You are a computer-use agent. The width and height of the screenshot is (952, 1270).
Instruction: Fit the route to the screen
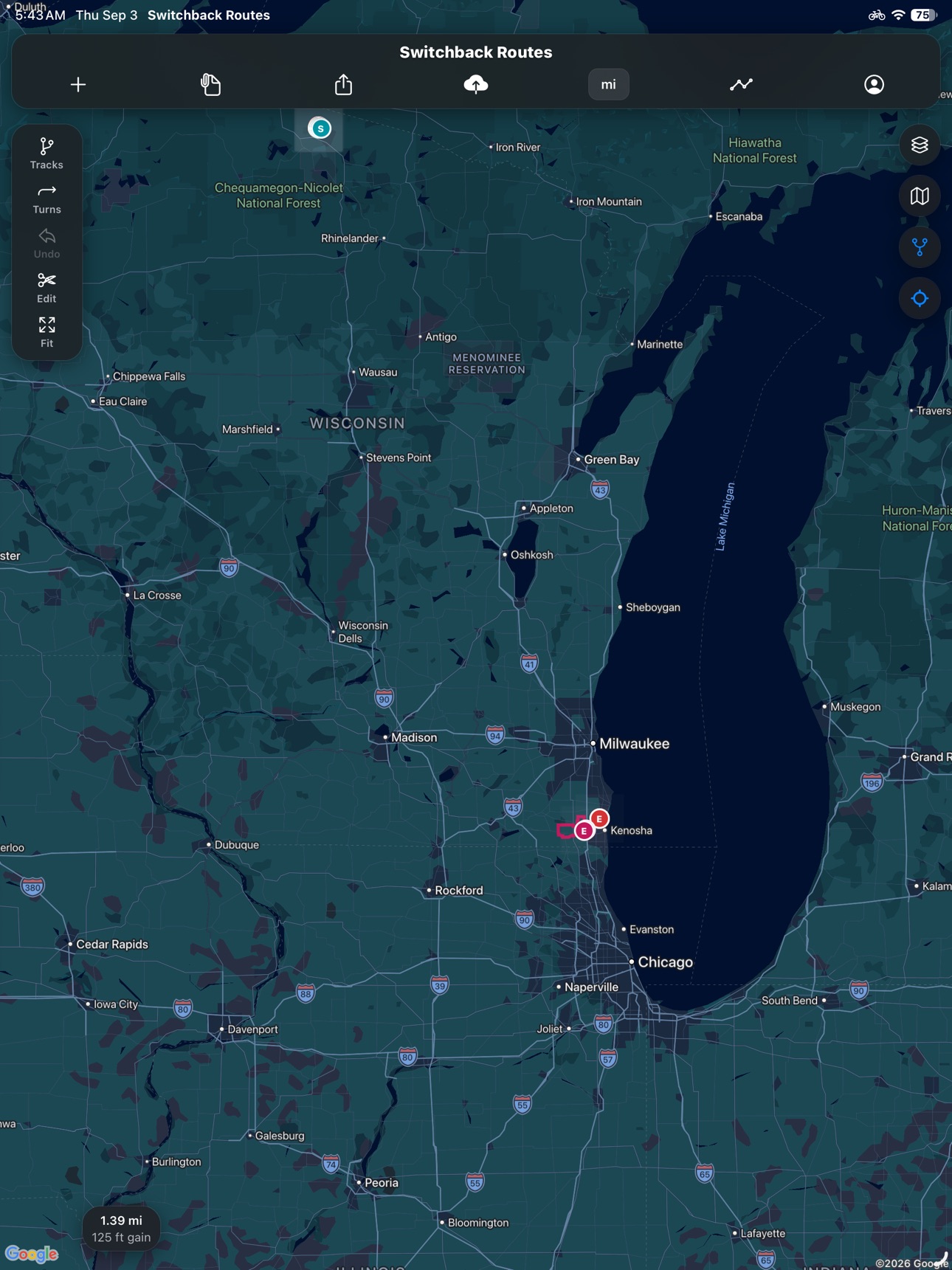(x=46, y=332)
